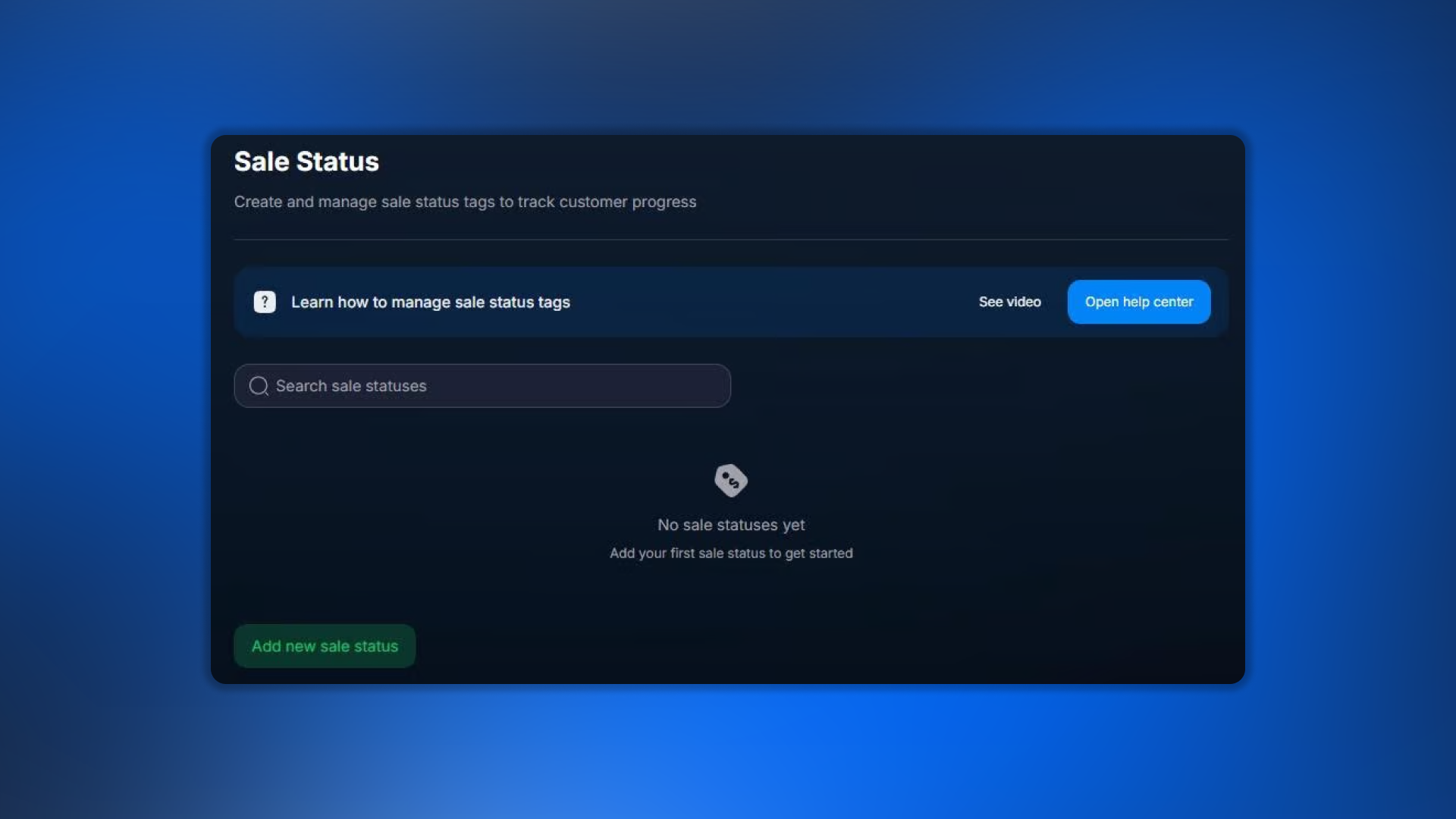Click the sale tag empty-state icon
This screenshot has height=819, width=1456.
point(731,481)
